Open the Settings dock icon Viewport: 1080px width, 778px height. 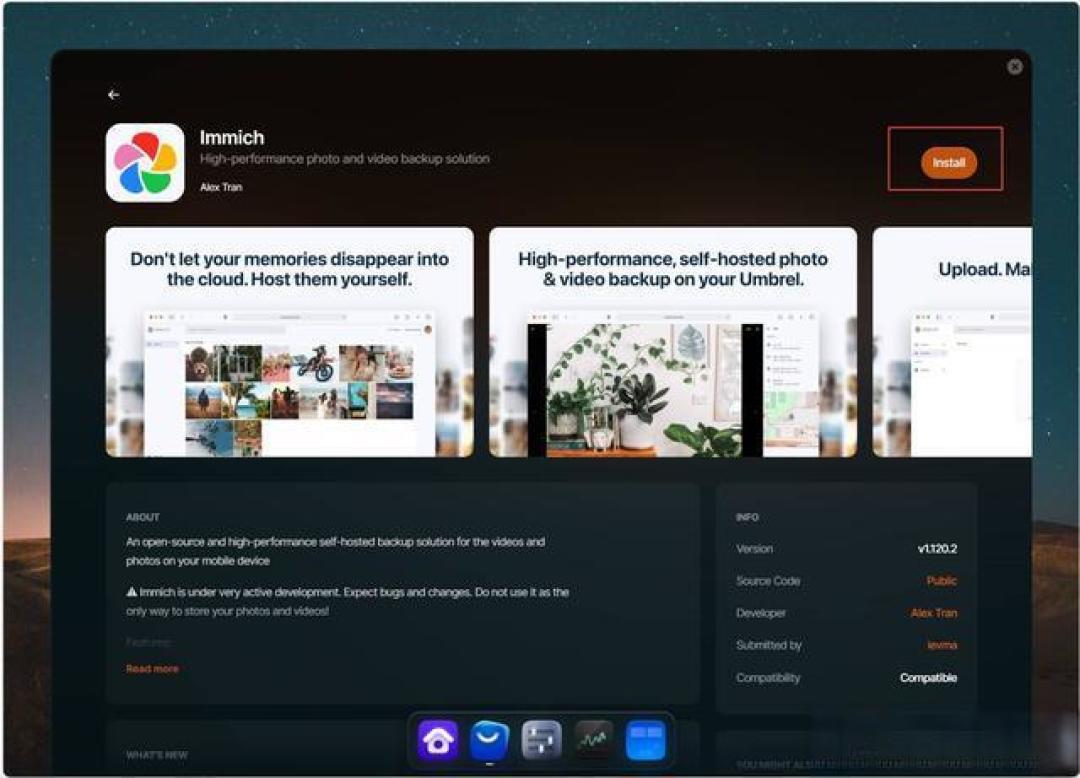pos(541,740)
